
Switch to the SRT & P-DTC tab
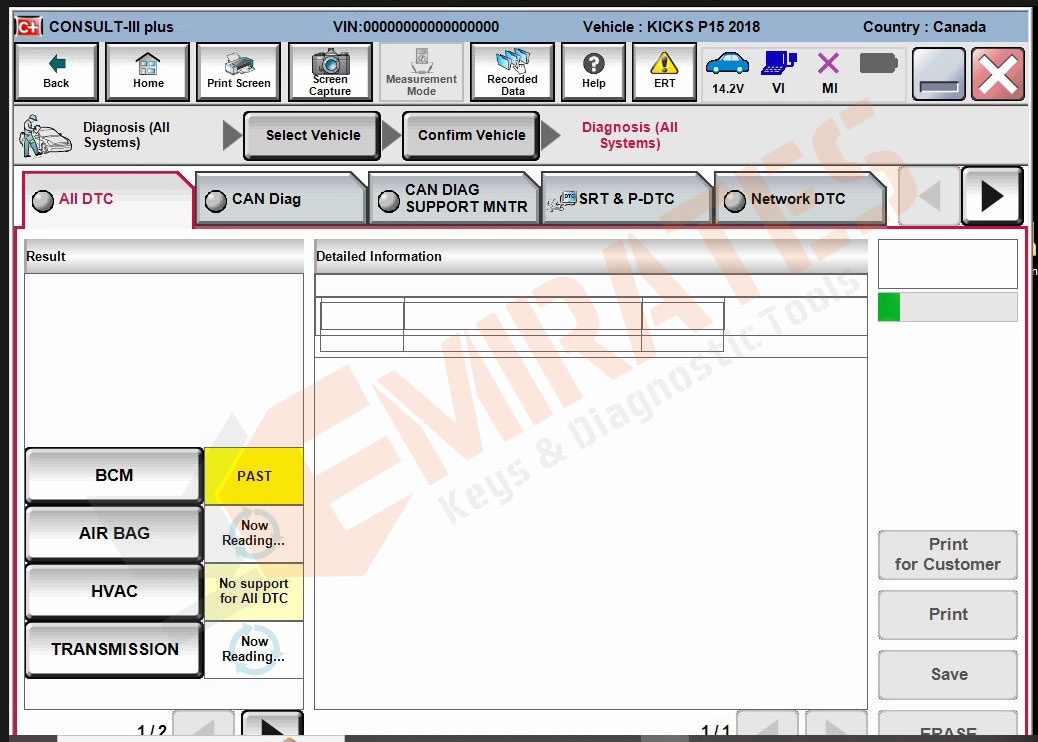pyautogui.click(x=625, y=199)
